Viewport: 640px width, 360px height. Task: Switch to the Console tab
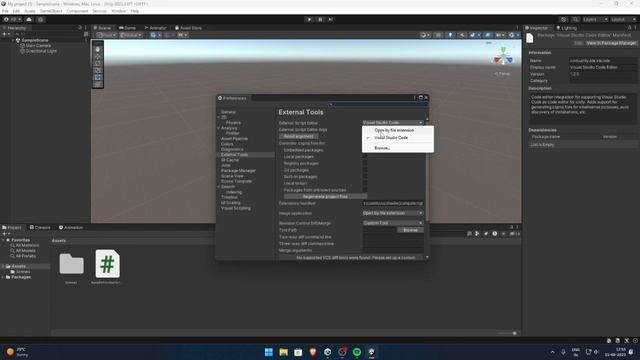click(x=40, y=227)
